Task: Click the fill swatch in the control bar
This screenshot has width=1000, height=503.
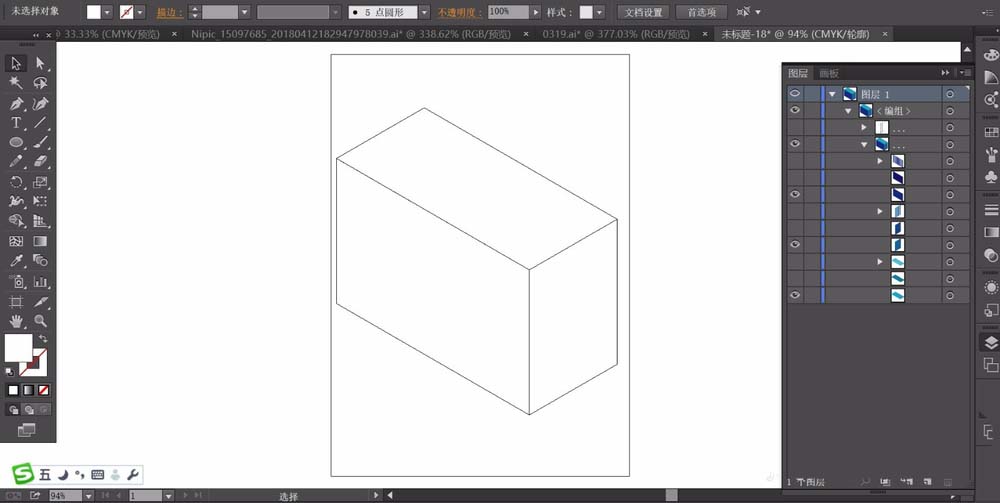Action: (94, 12)
